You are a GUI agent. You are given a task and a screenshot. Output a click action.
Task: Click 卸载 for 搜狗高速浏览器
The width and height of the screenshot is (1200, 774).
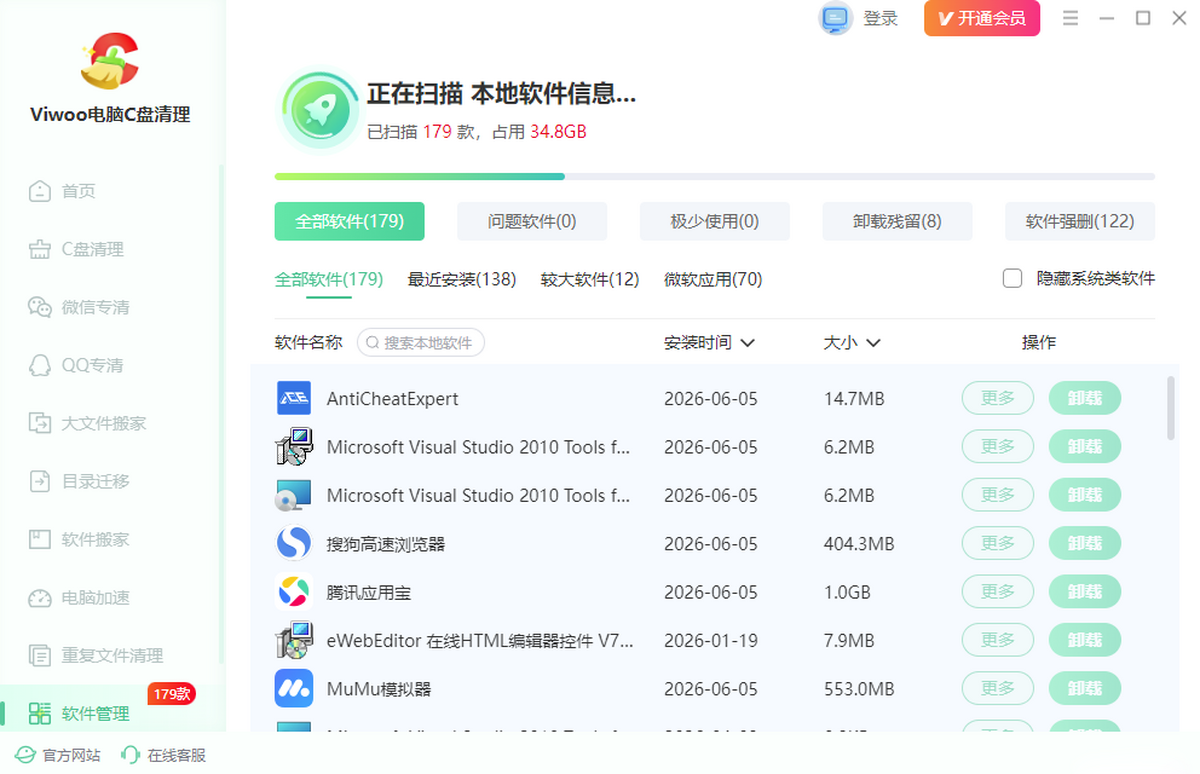tap(1085, 543)
